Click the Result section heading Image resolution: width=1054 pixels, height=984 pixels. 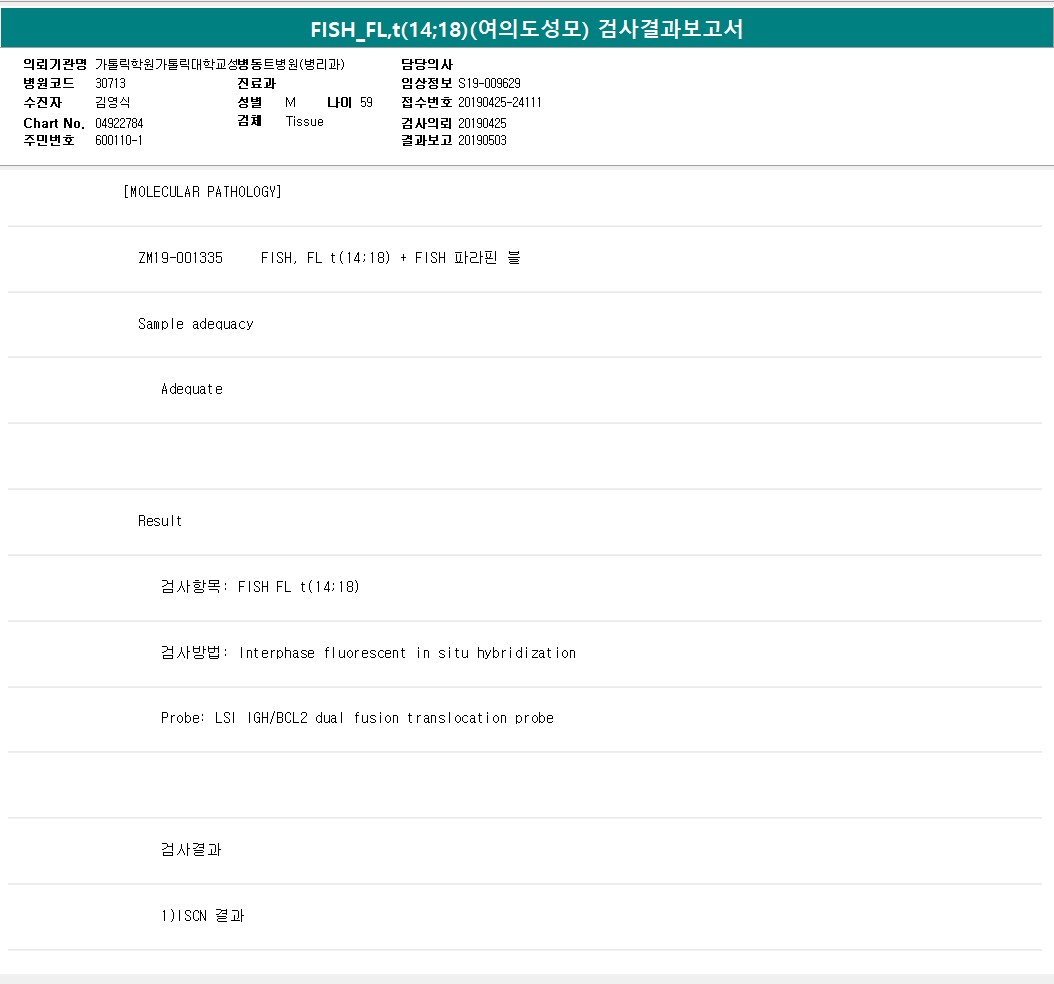(x=160, y=521)
